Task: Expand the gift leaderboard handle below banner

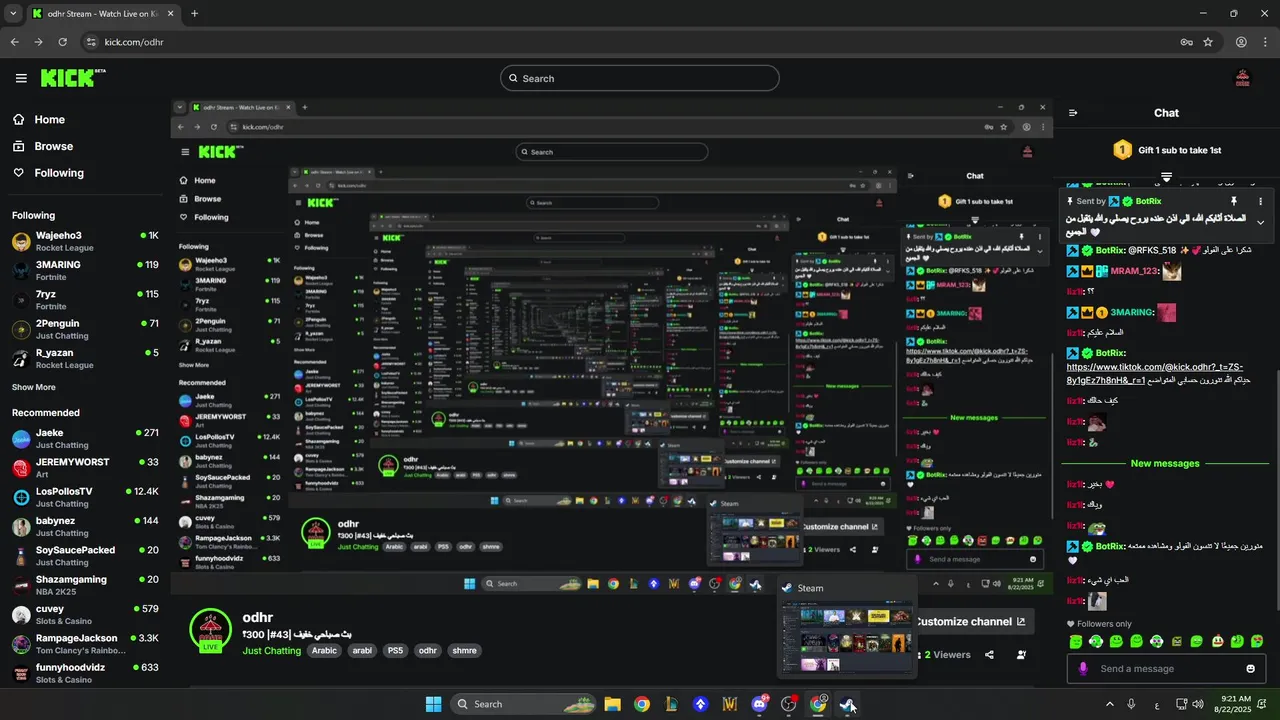Action: point(1166,177)
